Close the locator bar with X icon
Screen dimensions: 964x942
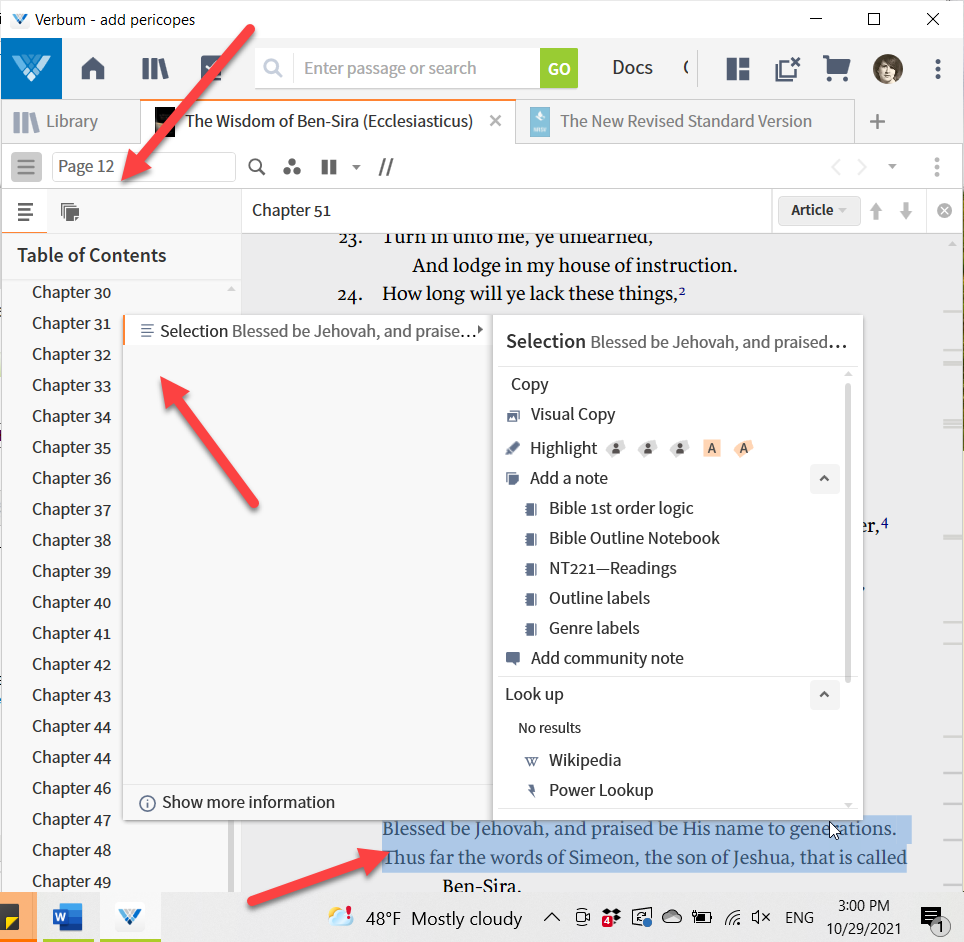(x=944, y=211)
